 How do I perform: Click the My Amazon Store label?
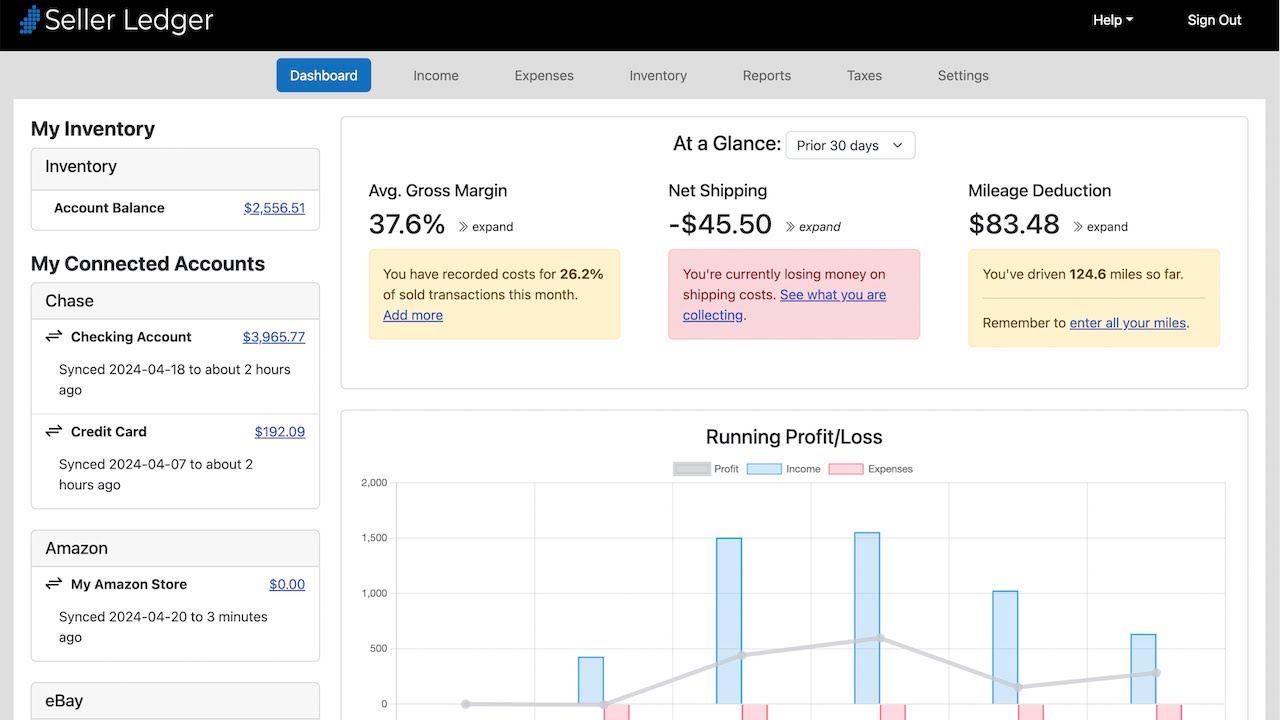(x=129, y=584)
